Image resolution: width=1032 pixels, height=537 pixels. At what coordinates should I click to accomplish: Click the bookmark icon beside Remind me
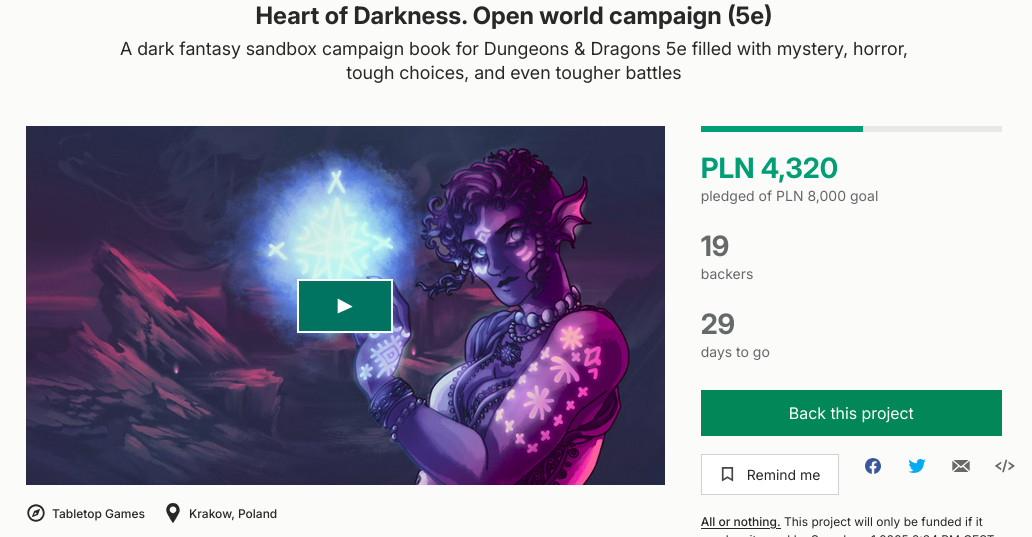[x=727, y=474]
